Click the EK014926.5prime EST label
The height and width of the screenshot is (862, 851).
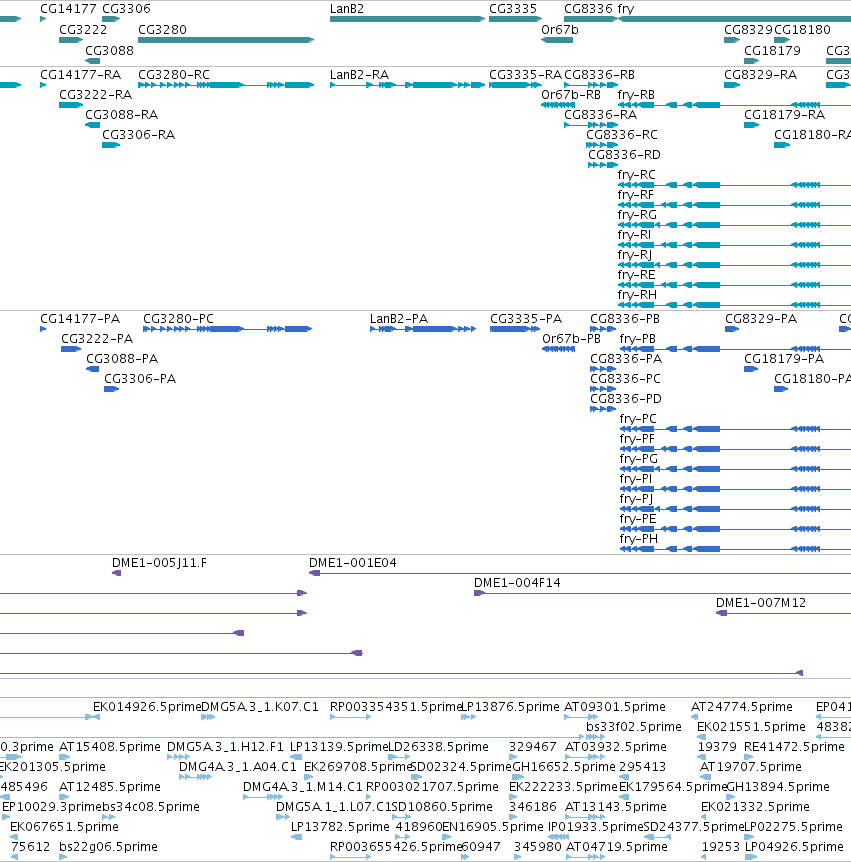[147, 707]
